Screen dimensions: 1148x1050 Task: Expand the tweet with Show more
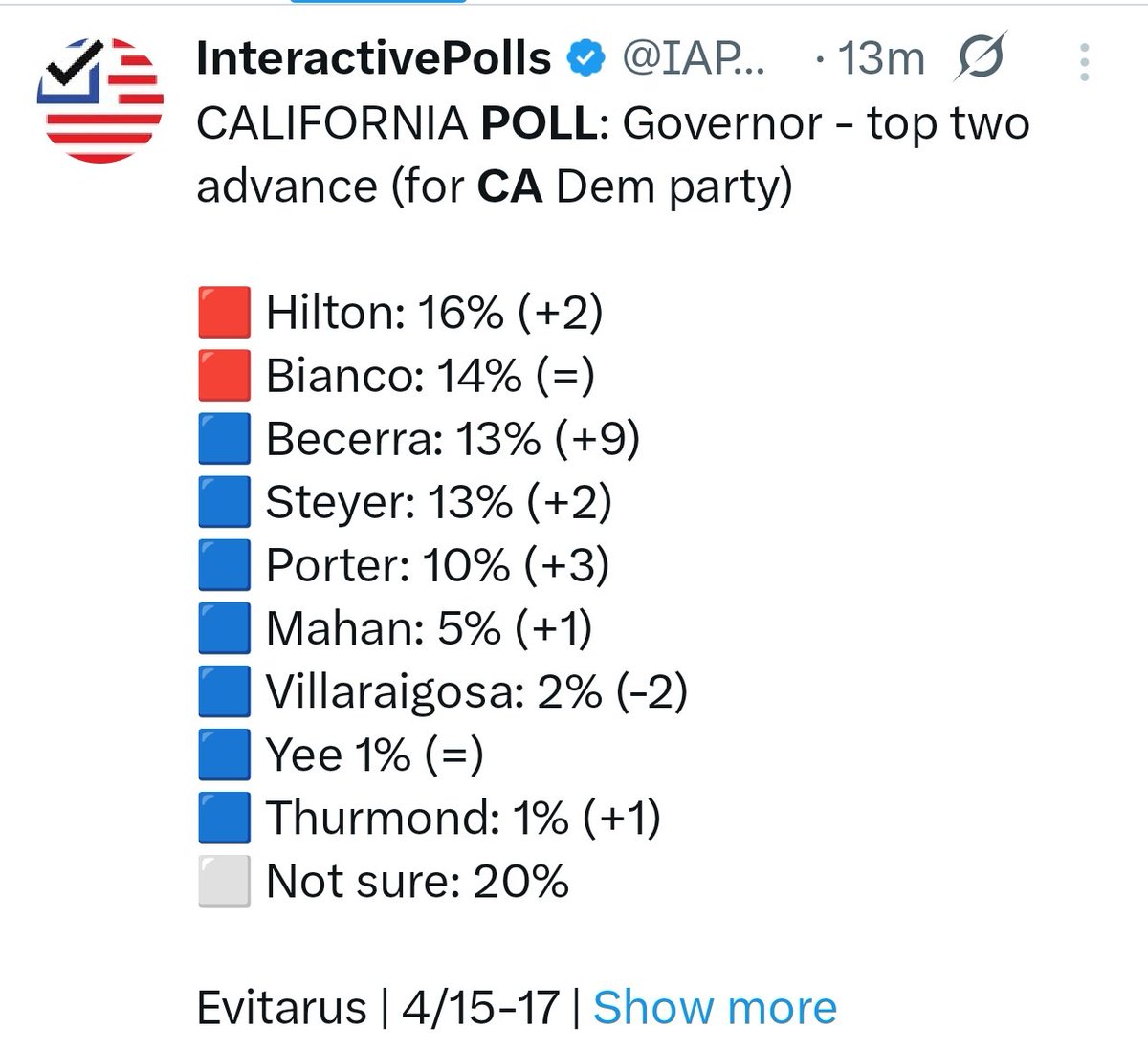click(x=715, y=1007)
